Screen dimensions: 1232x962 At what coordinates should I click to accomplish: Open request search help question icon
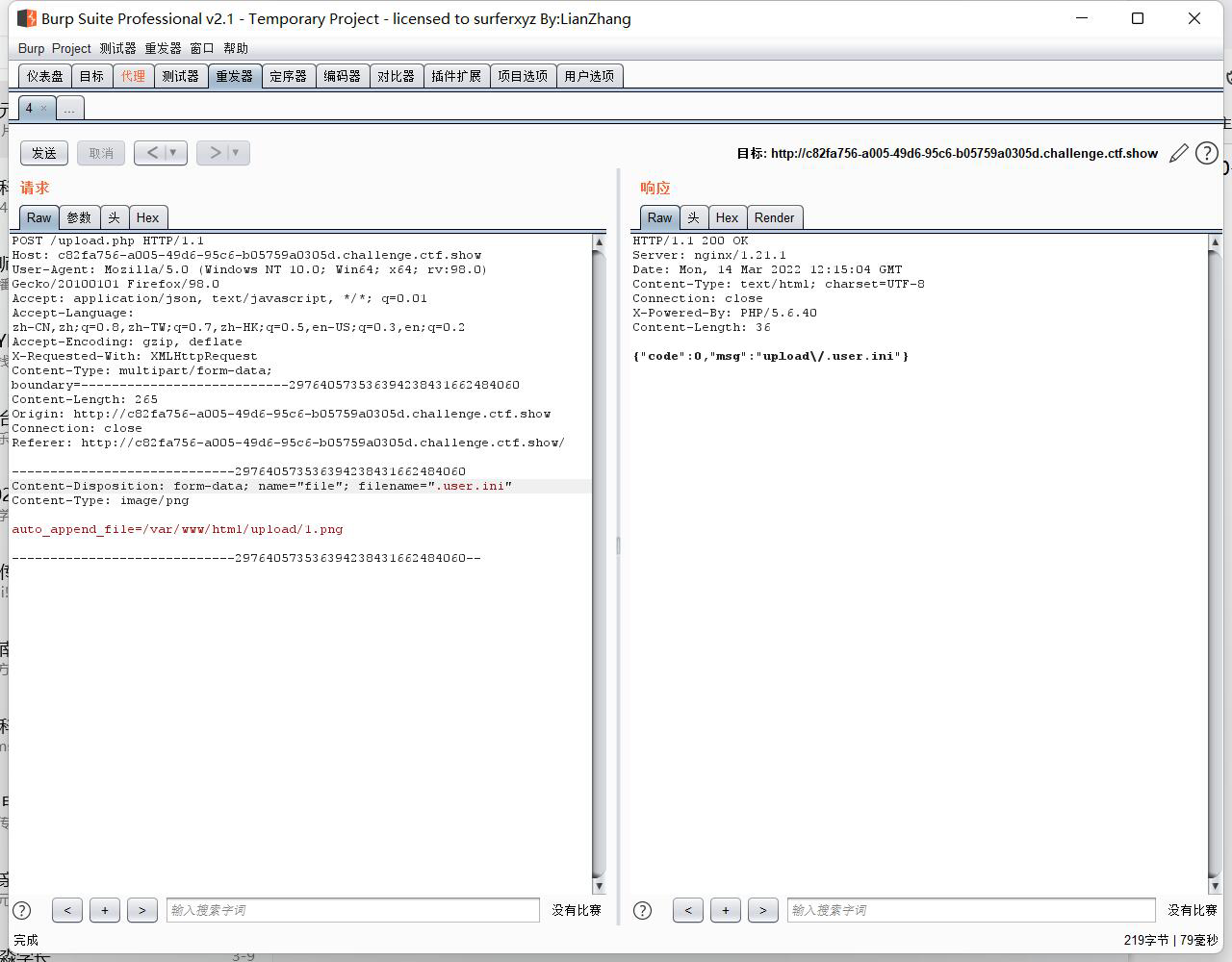(x=22, y=910)
